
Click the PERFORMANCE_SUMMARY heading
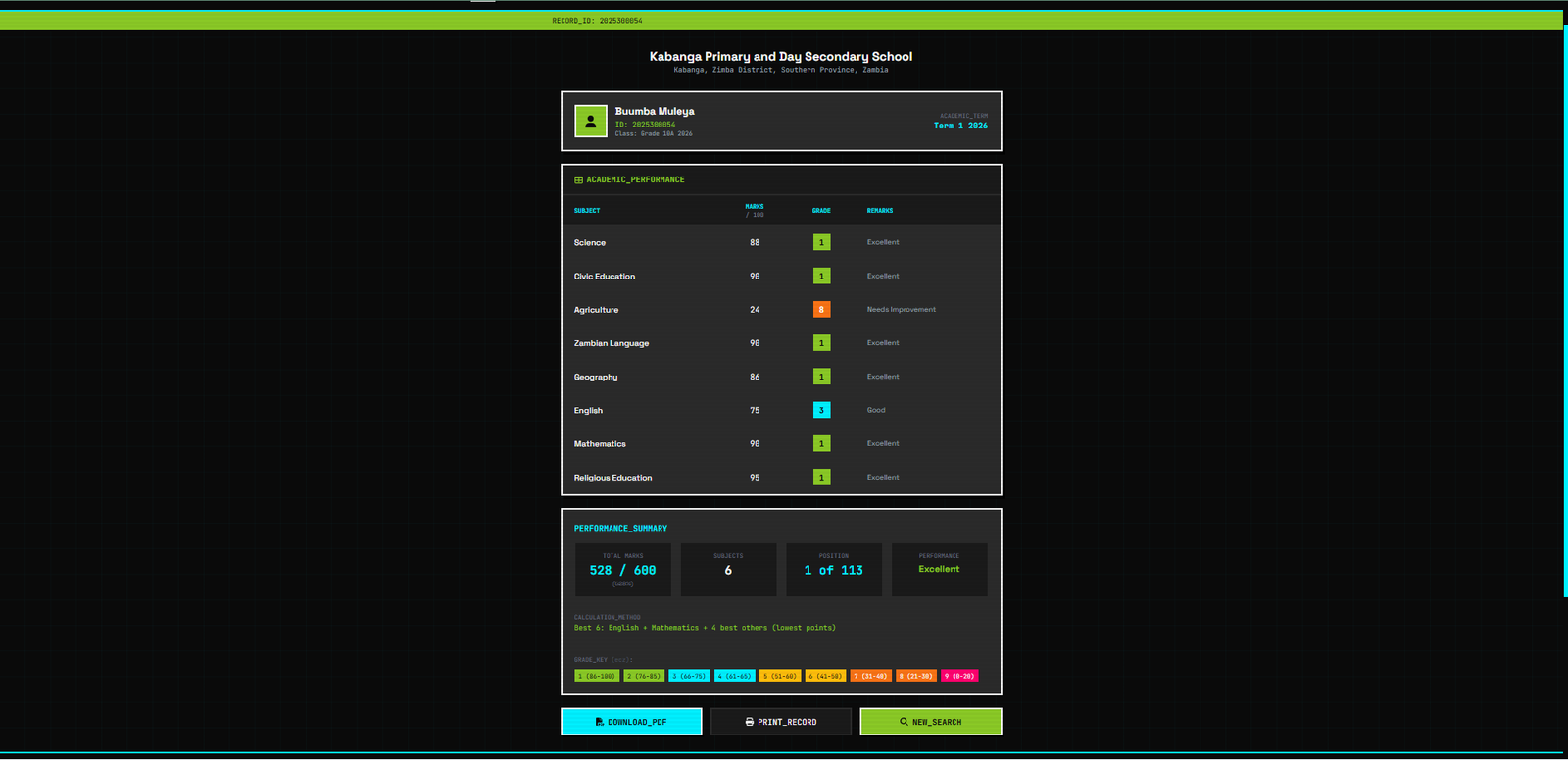(x=620, y=529)
